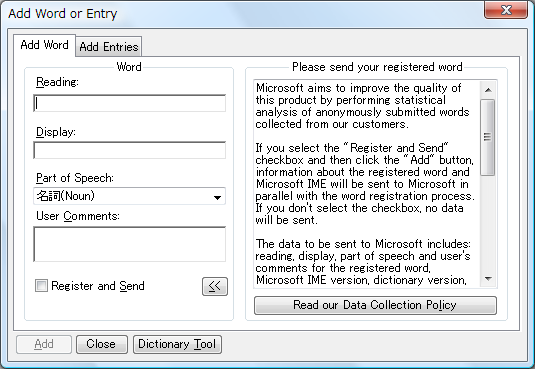This screenshot has width=535, height=369.
Task: Click into the Display text field
Action: (130, 150)
